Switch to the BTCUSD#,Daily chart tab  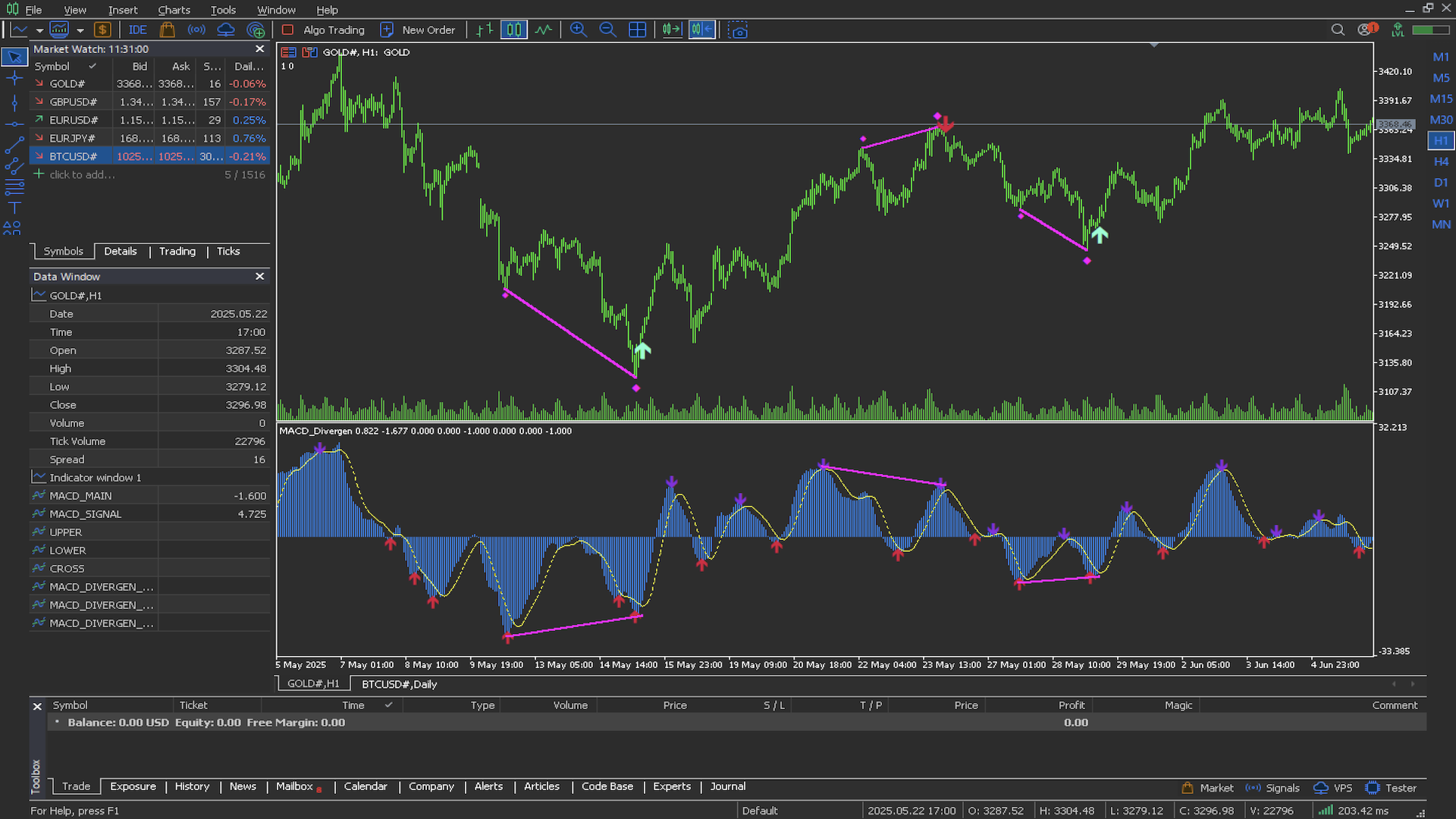point(399,684)
